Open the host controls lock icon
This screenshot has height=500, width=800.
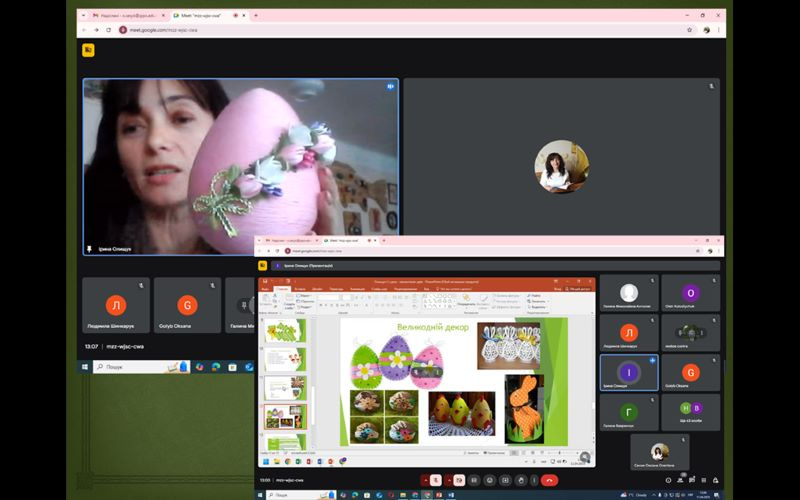click(x=715, y=480)
